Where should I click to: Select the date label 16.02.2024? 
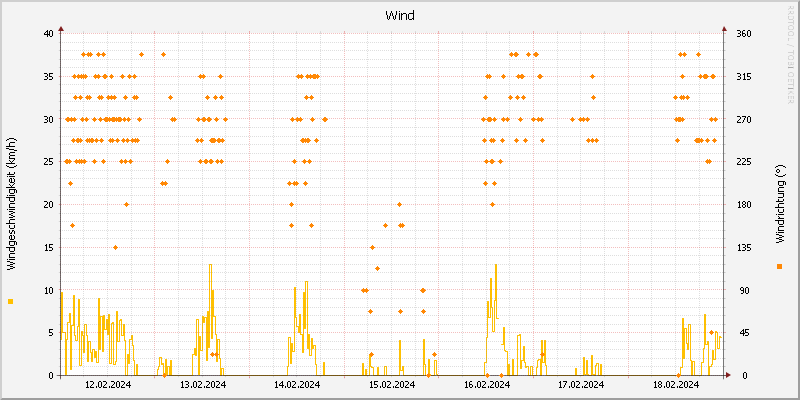click(x=487, y=384)
